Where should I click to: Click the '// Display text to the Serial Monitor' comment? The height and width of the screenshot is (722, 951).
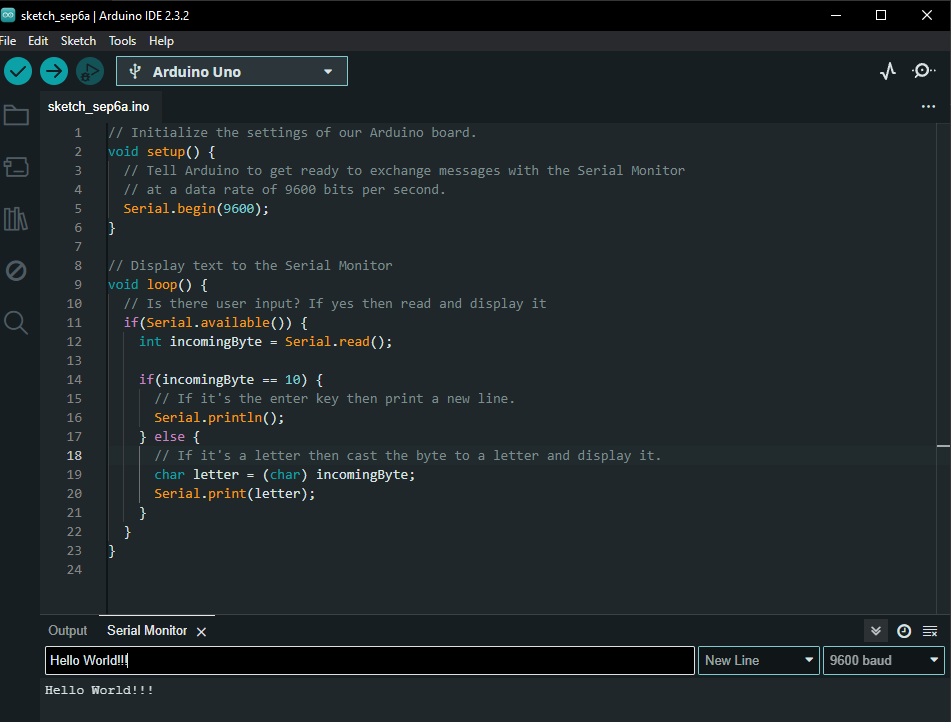(250, 266)
